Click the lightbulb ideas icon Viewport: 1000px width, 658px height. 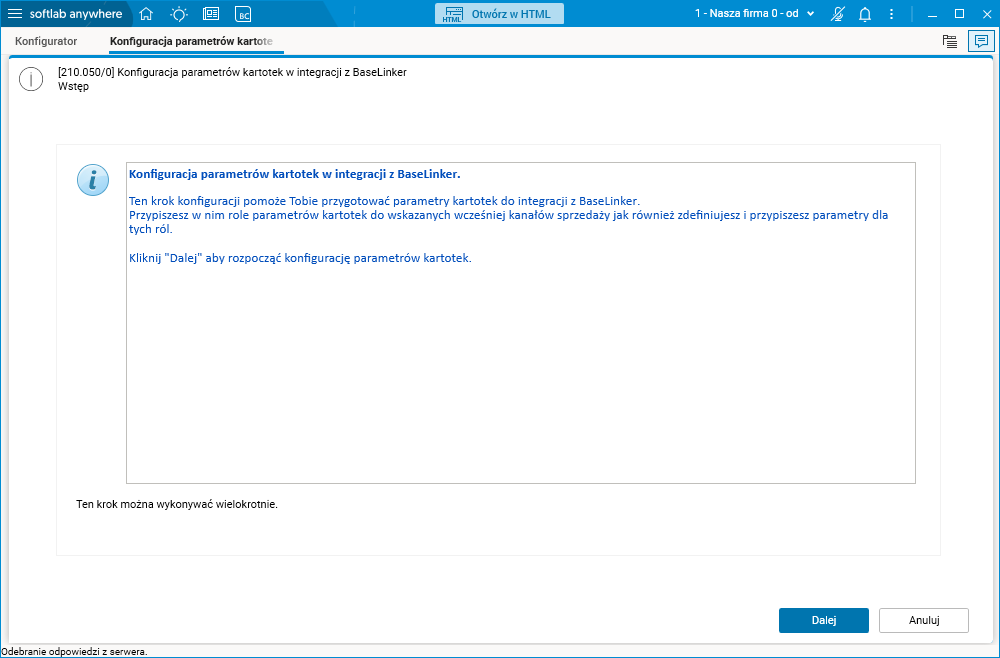[x=179, y=13]
